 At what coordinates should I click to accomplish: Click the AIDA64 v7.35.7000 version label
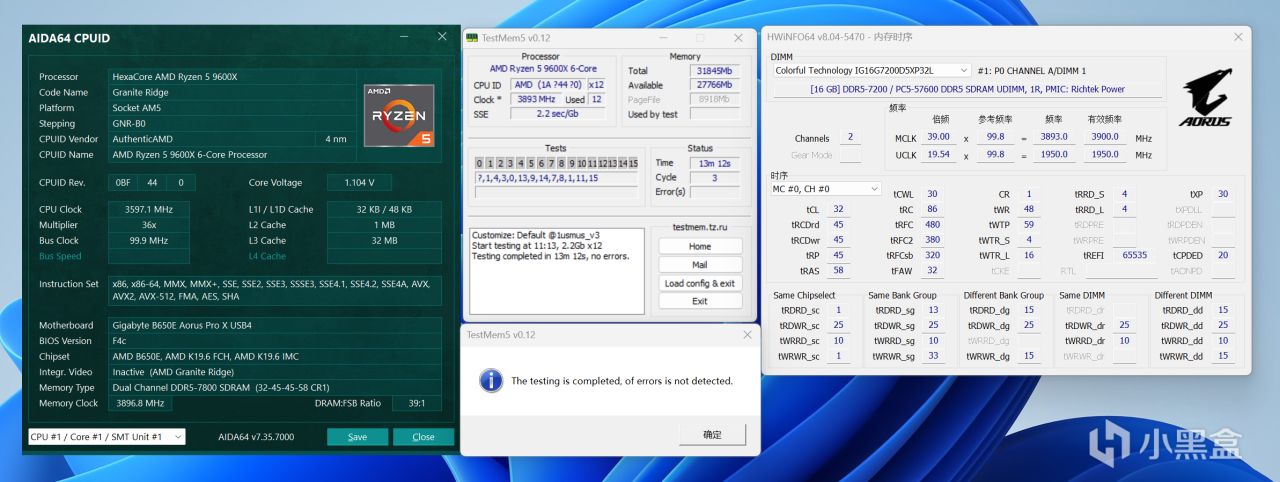click(x=256, y=437)
